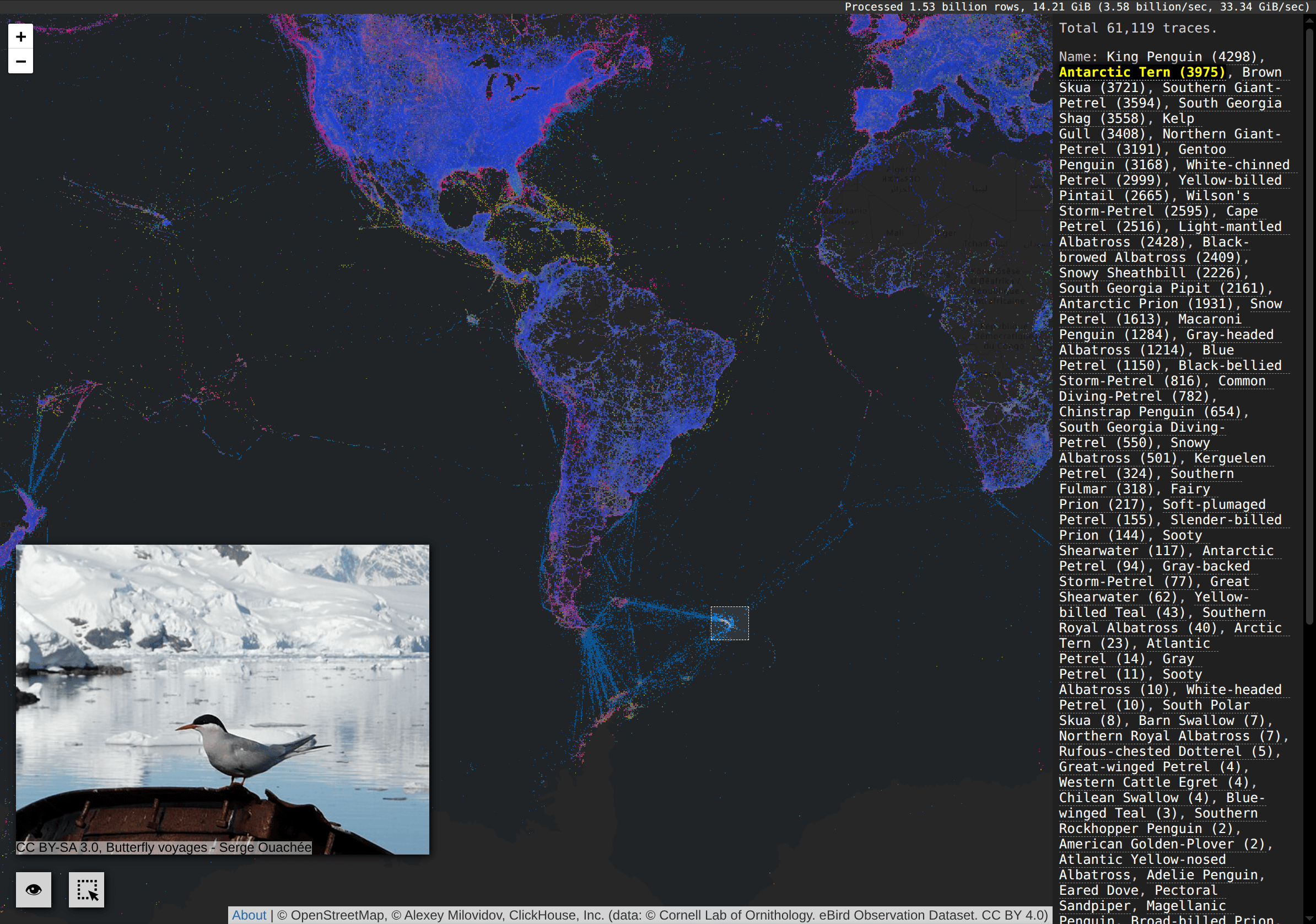Click Barn Swallow (7) in list

(1201, 721)
